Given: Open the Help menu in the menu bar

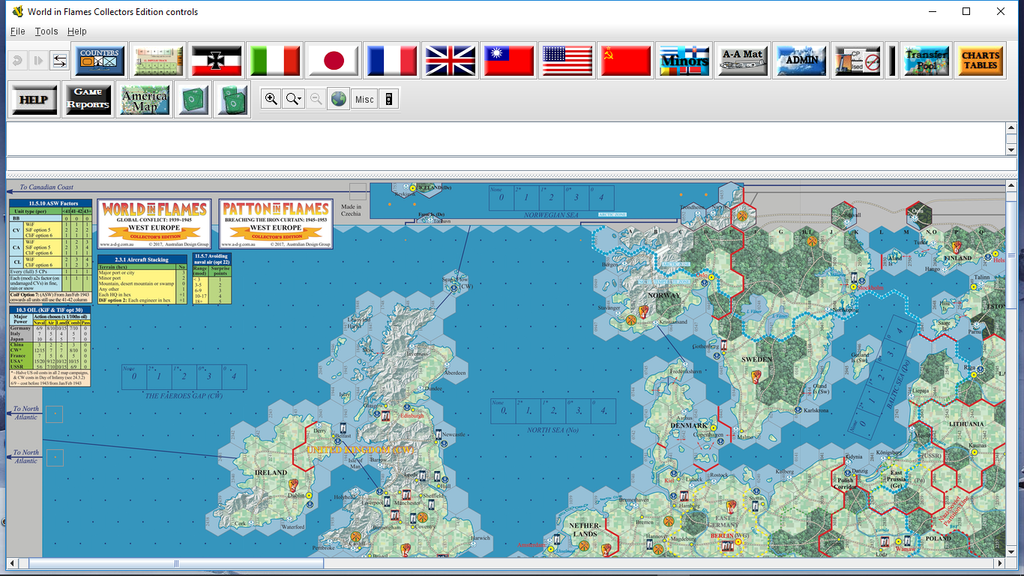Looking at the screenshot, I should [x=77, y=31].
